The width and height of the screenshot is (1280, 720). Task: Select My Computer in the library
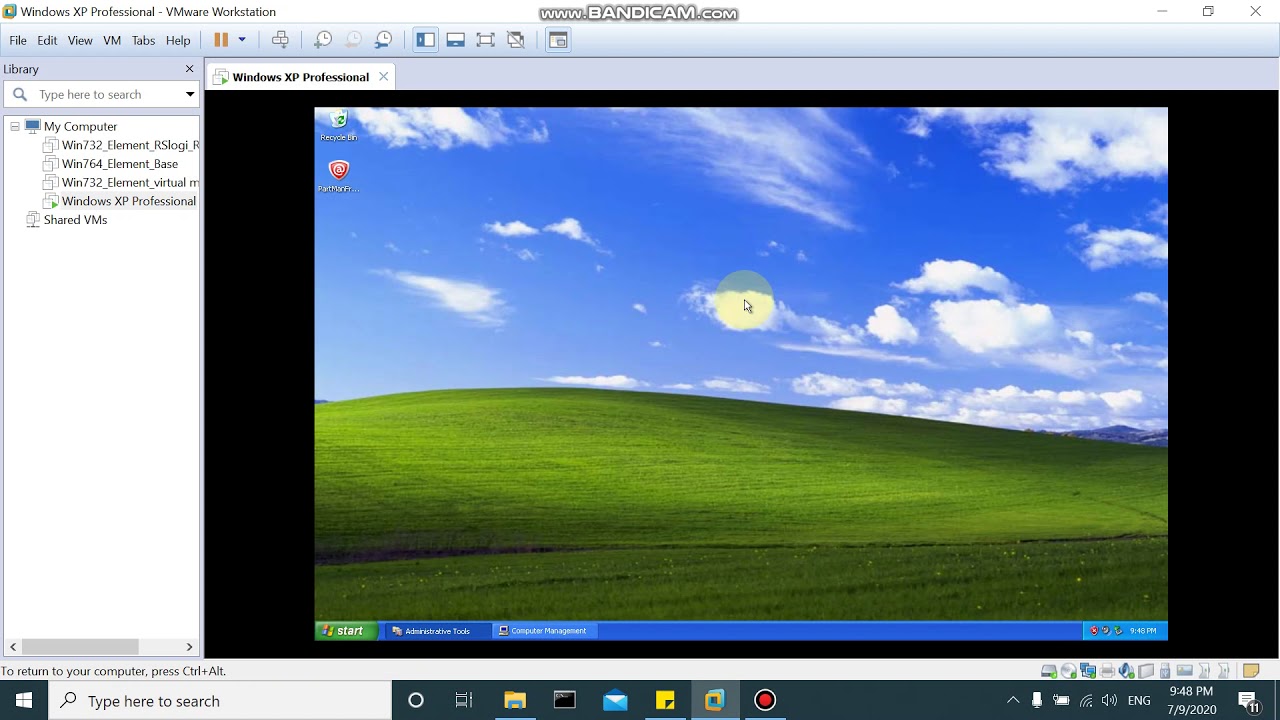(80, 126)
